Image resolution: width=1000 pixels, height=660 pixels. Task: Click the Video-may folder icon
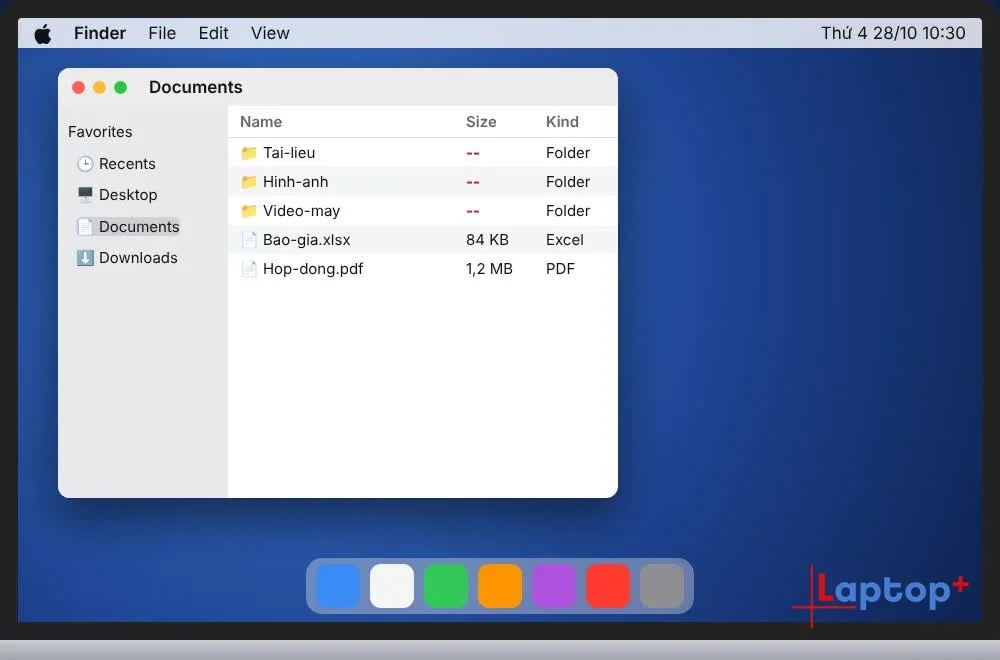(249, 211)
